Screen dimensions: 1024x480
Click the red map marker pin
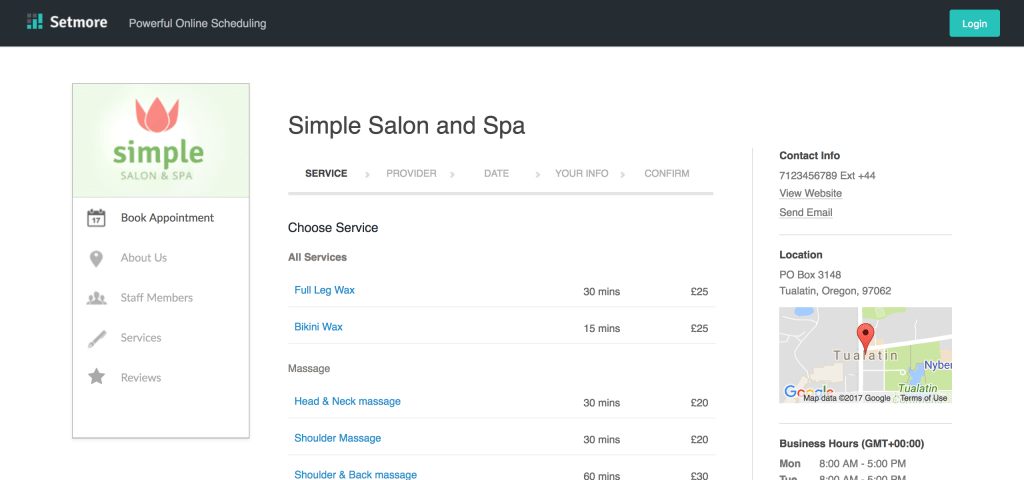[865, 338]
